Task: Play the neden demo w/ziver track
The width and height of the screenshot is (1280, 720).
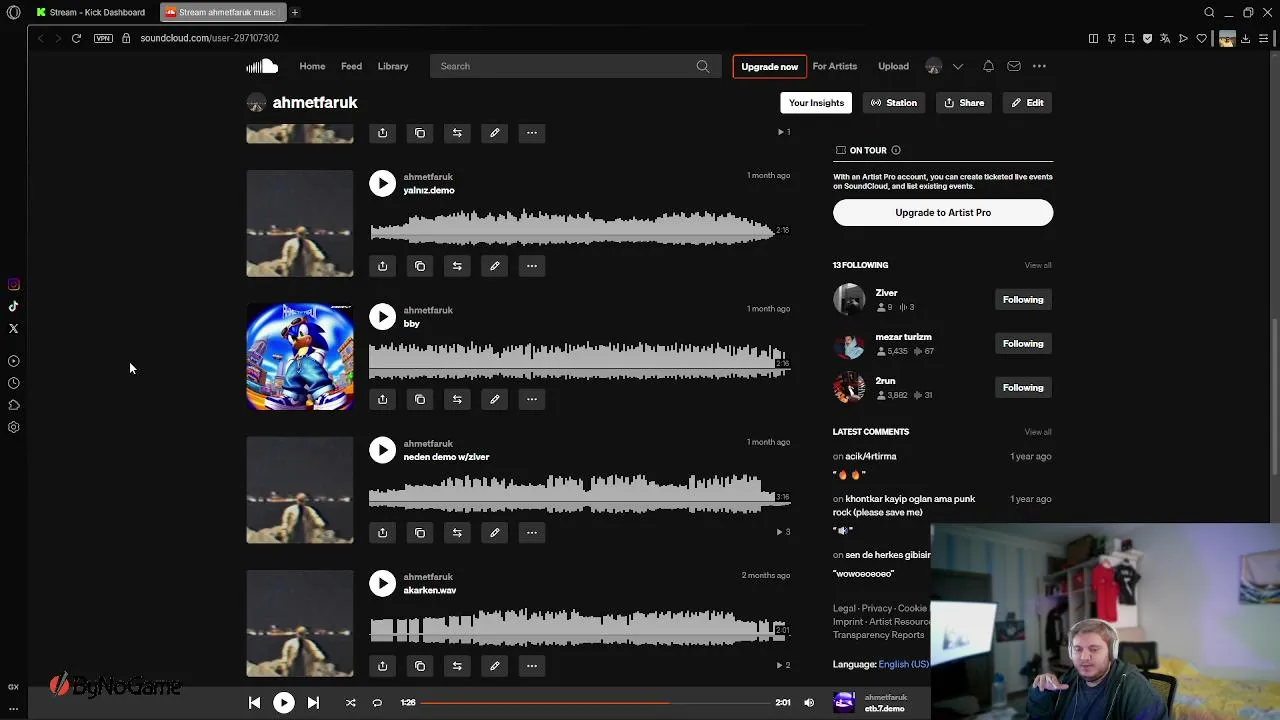Action: coord(382,450)
